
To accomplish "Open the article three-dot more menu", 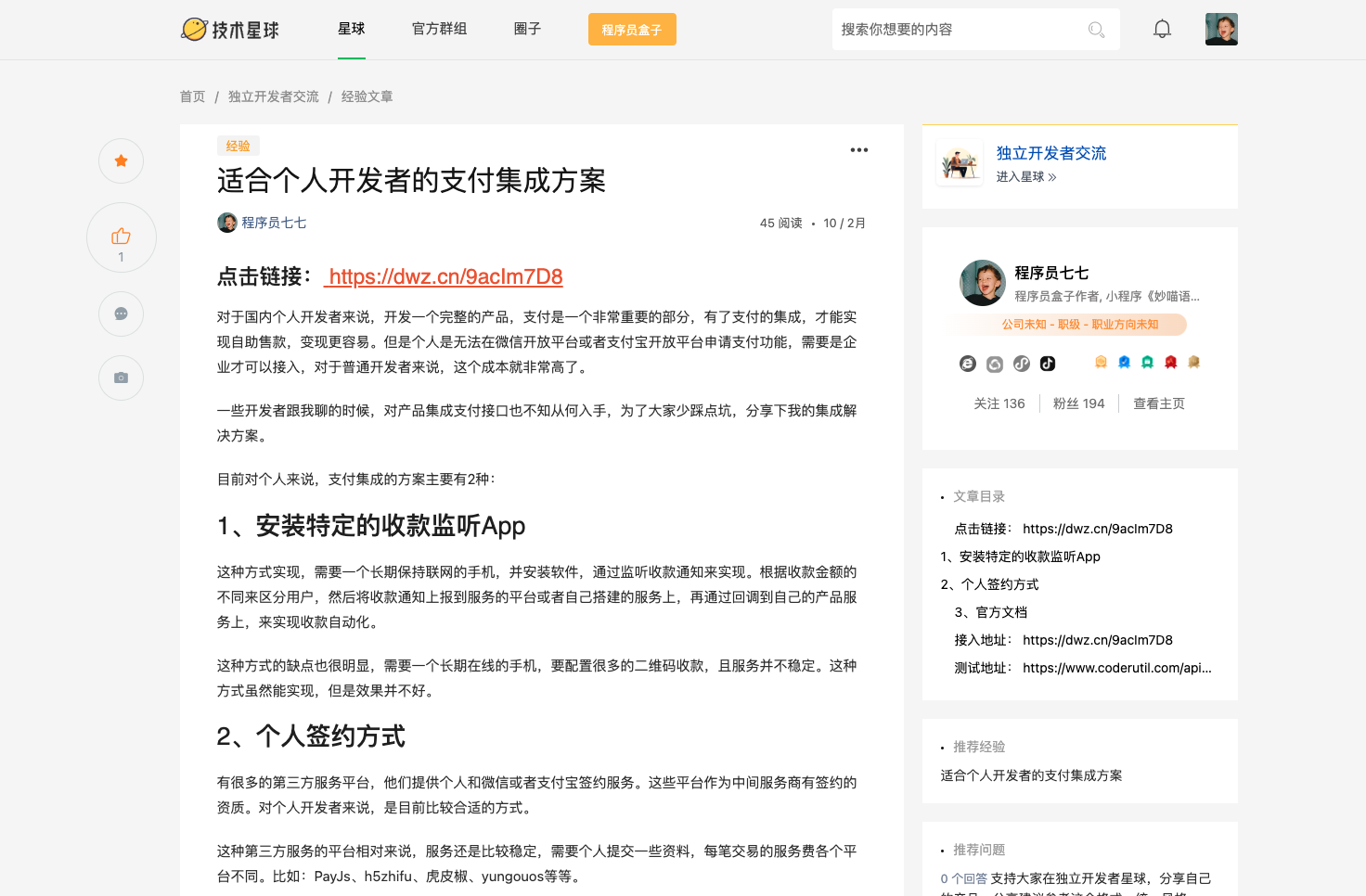I will click(x=859, y=150).
